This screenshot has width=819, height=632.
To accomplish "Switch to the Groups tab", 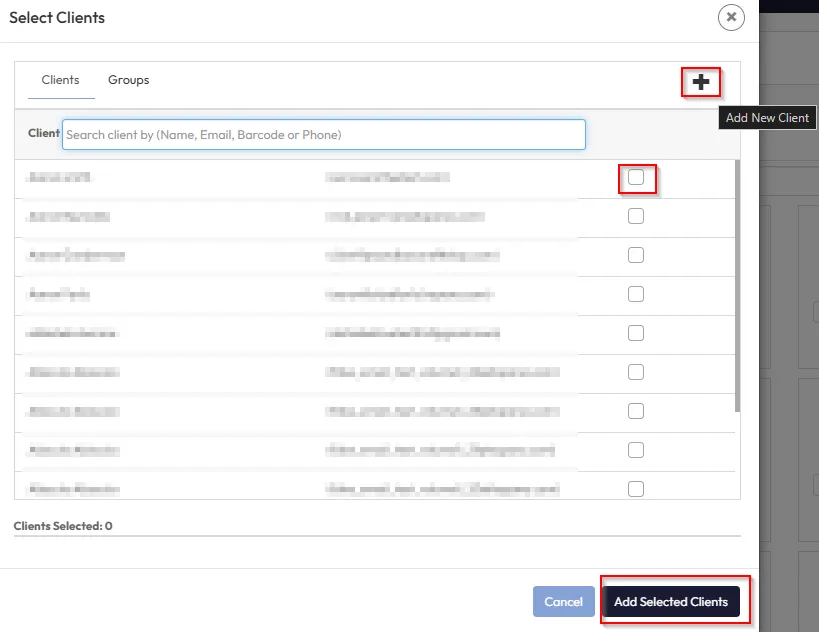I will (128, 80).
